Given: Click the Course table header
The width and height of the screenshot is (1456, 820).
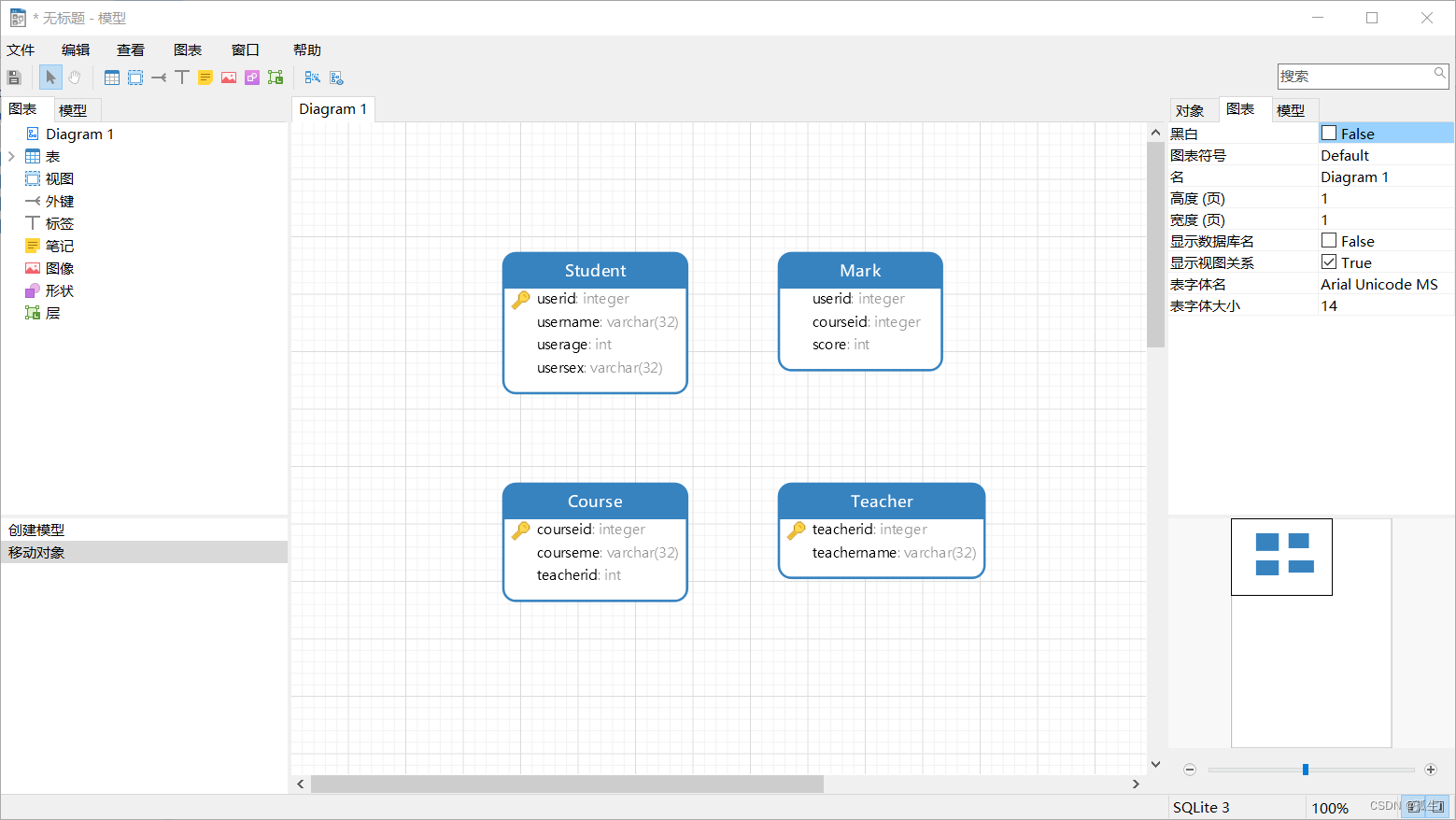Looking at the screenshot, I should [x=595, y=502].
